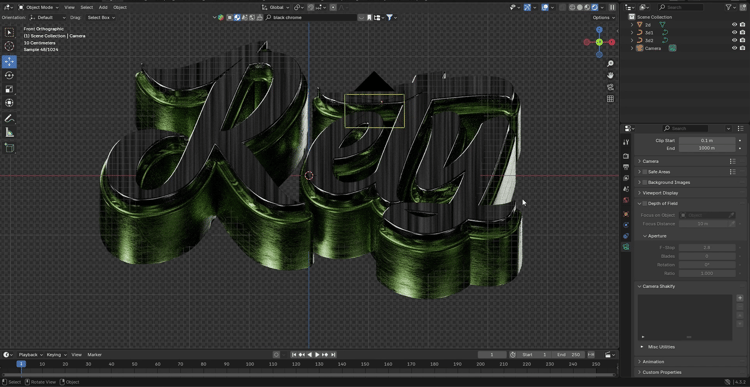The width and height of the screenshot is (750, 387).
Task: Add a Camera Shakify entry with plus button
Action: [740, 298]
